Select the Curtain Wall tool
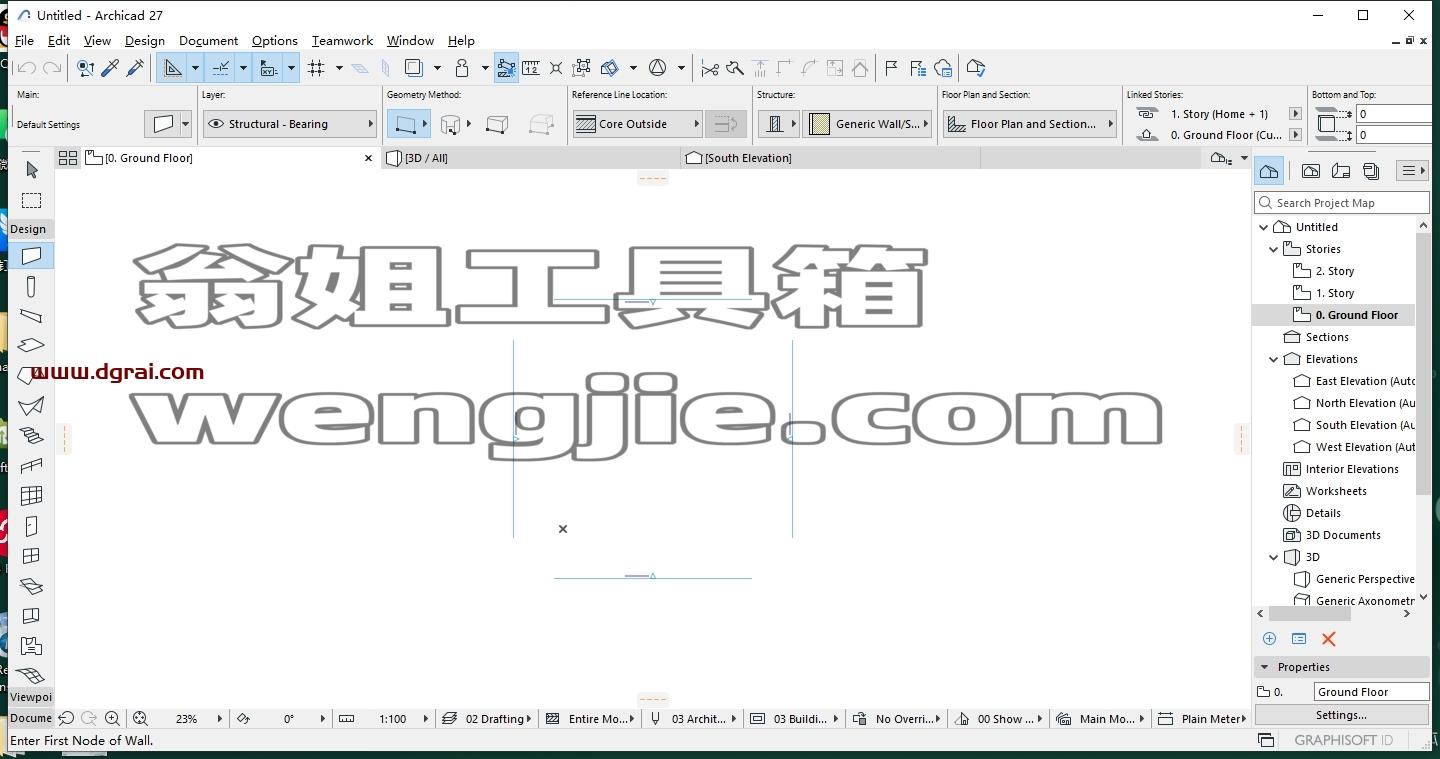The width and height of the screenshot is (1440, 759). tap(31, 496)
